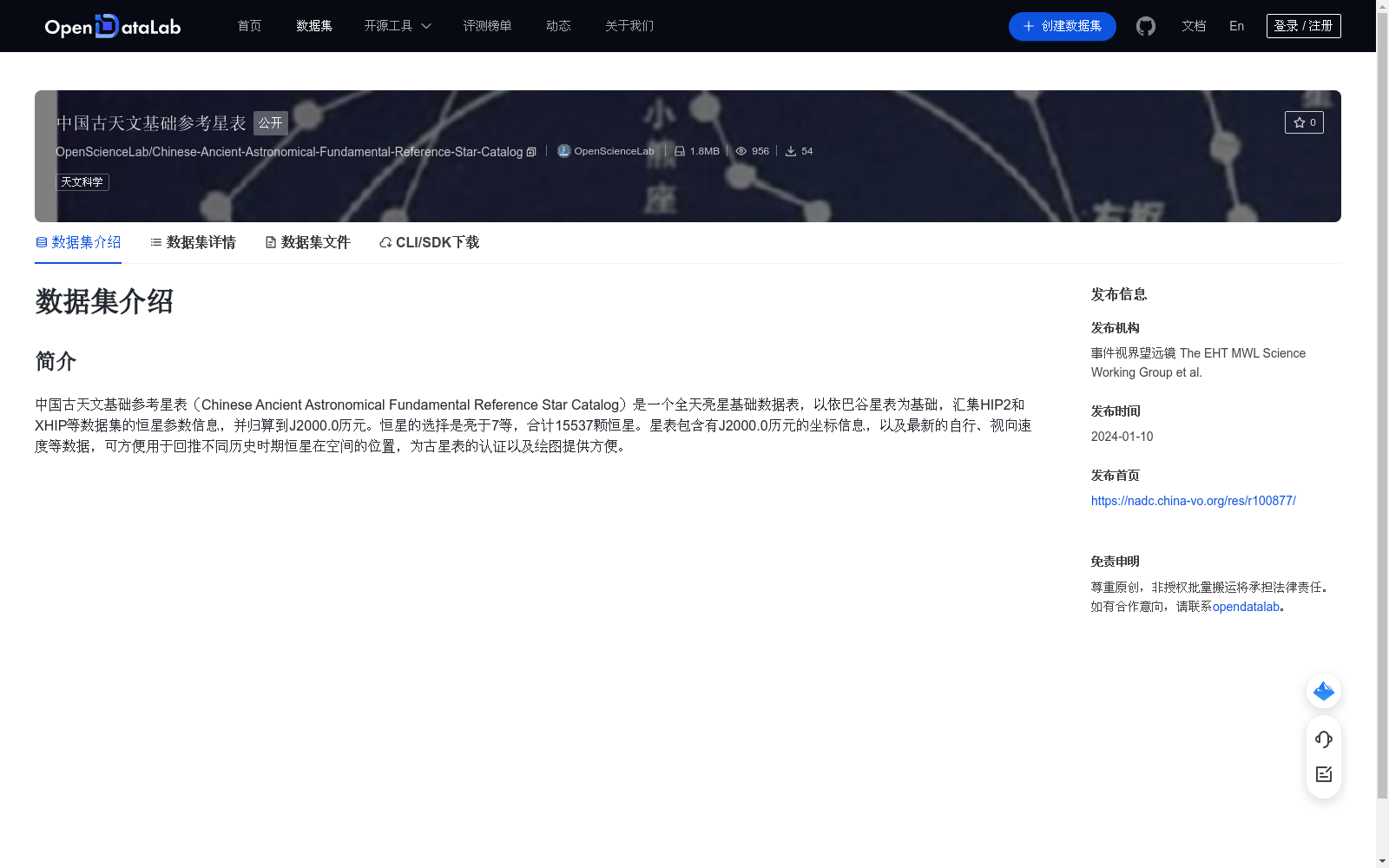Click the downloads count icon showing 54
Screen dimensions: 1389x868
[791, 150]
